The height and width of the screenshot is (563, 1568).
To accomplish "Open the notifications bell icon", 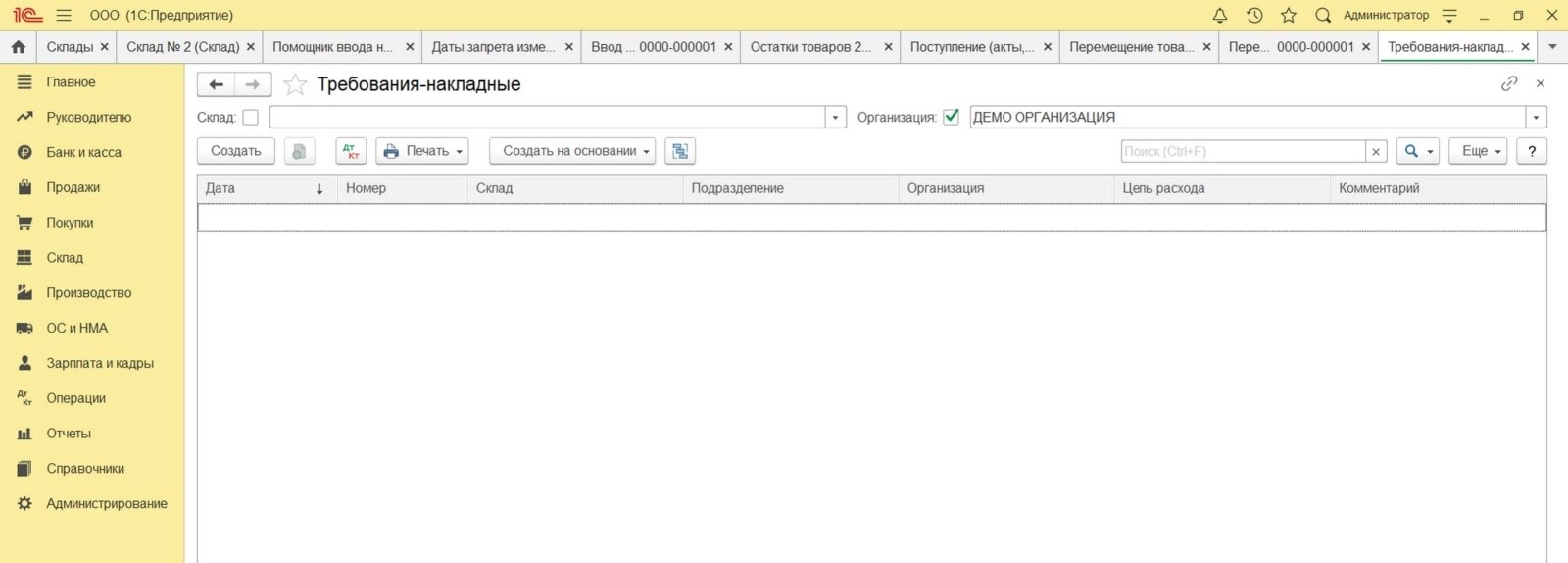I will pyautogui.click(x=1220, y=15).
